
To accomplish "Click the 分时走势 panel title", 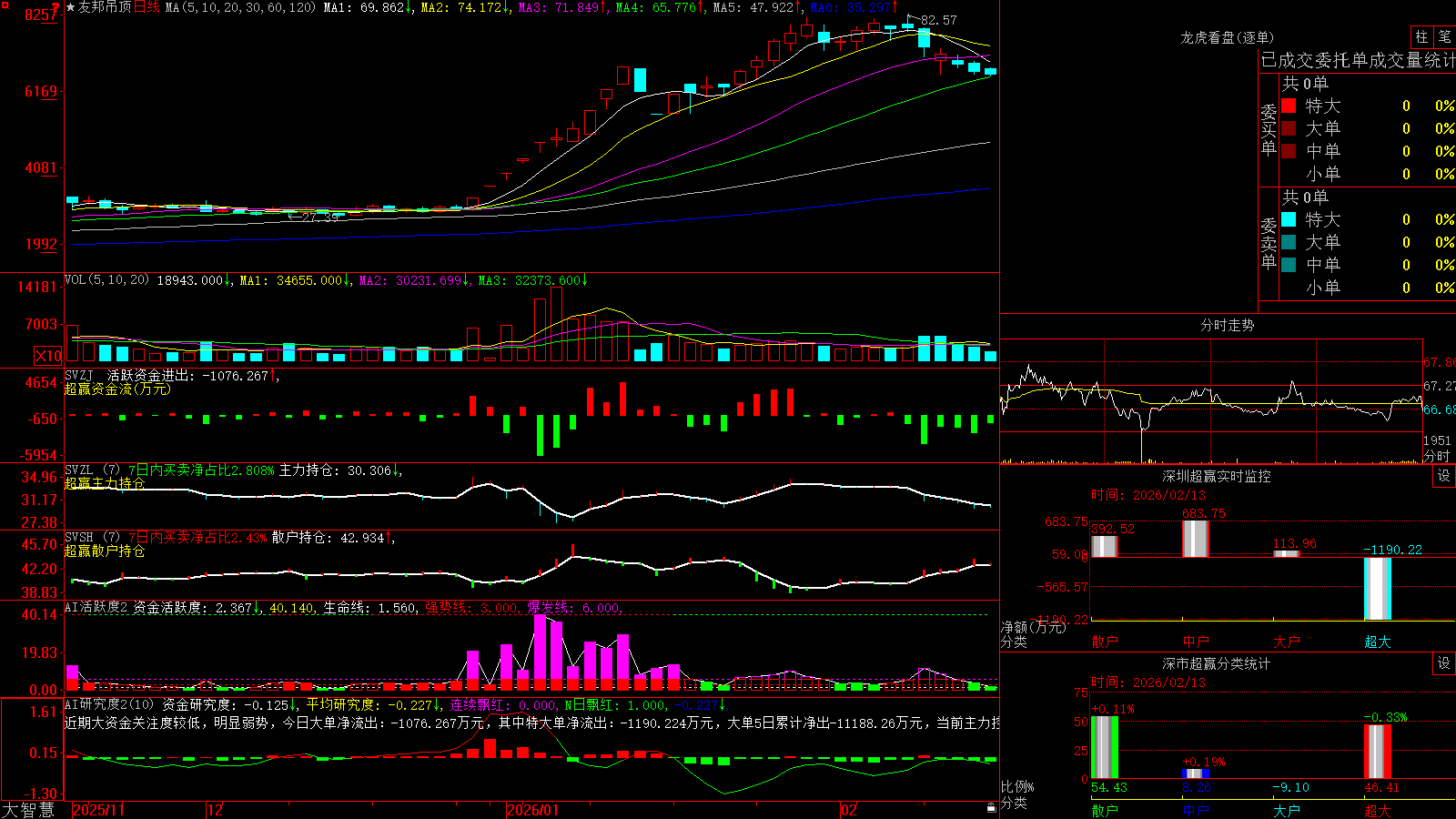I will coord(1227,325).
